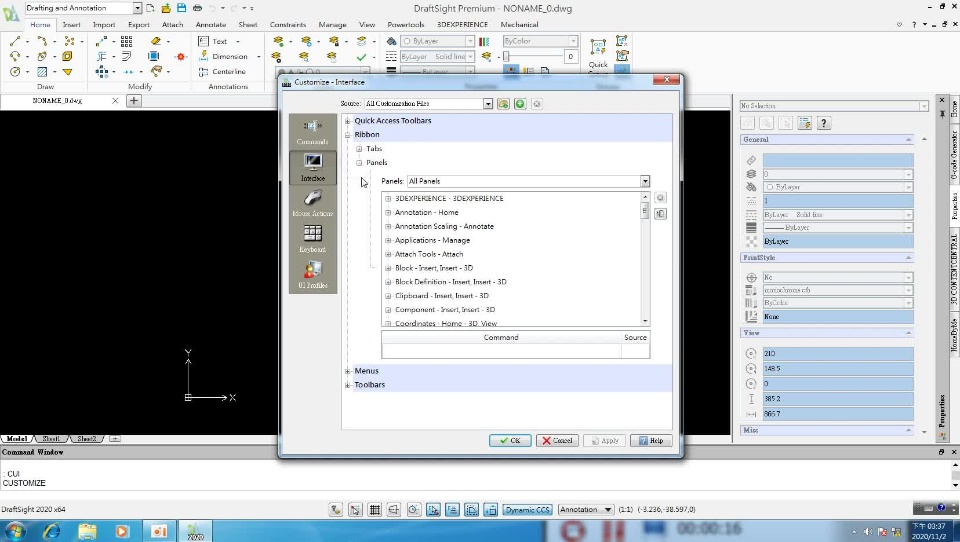Click the Cancel button in the dialog

point(557,440)
